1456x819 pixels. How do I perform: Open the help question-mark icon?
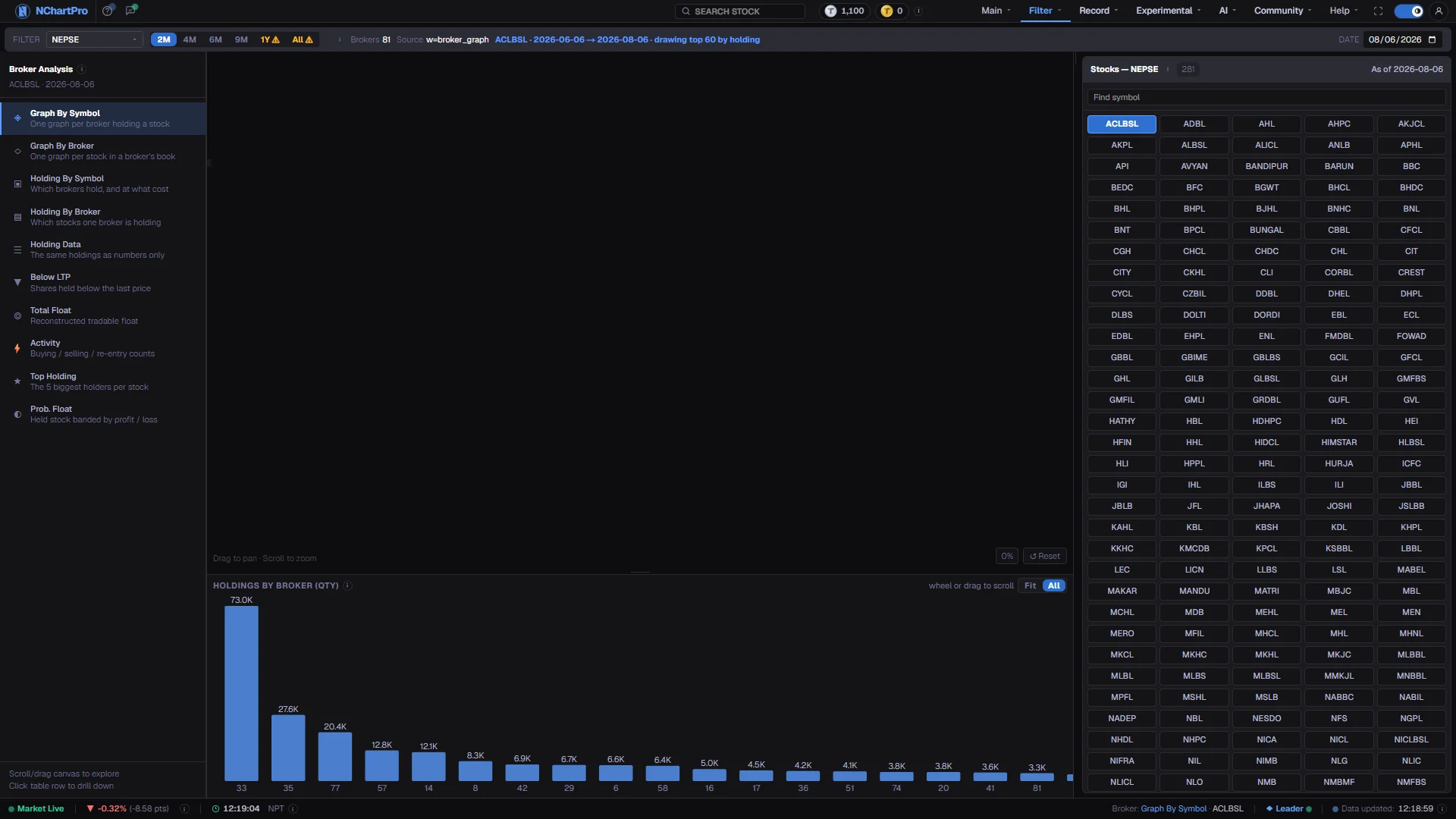pos(108,11)
